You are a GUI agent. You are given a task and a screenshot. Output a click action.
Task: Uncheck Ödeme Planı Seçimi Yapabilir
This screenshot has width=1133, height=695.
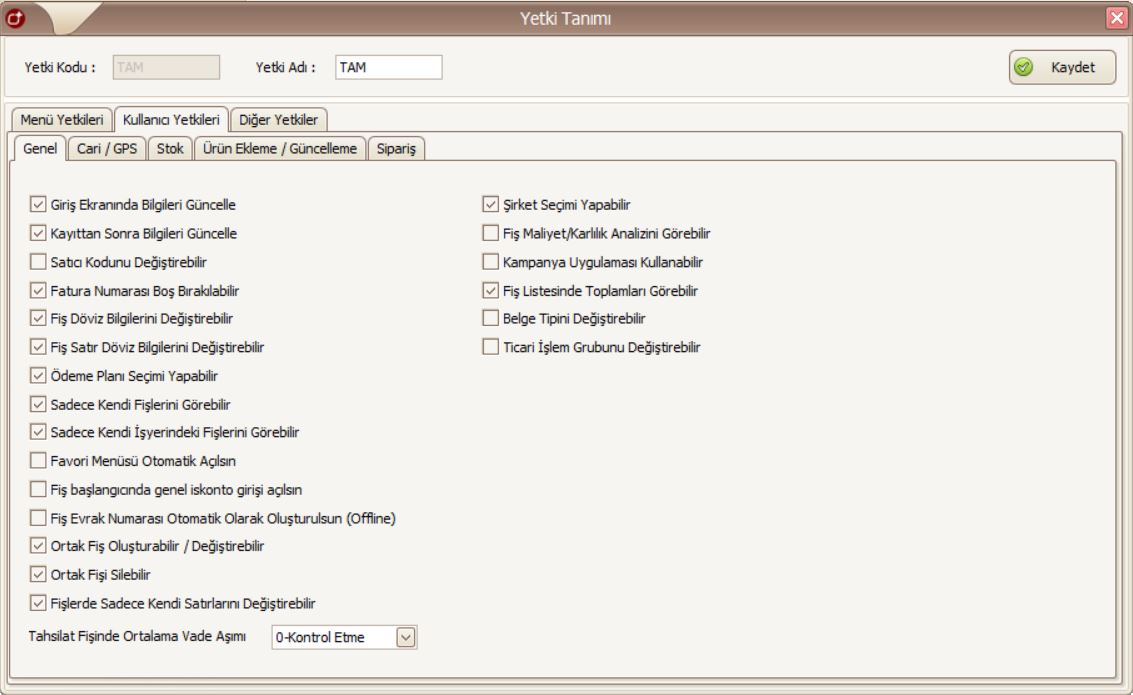pyautogui.click(x=39, y=376)
